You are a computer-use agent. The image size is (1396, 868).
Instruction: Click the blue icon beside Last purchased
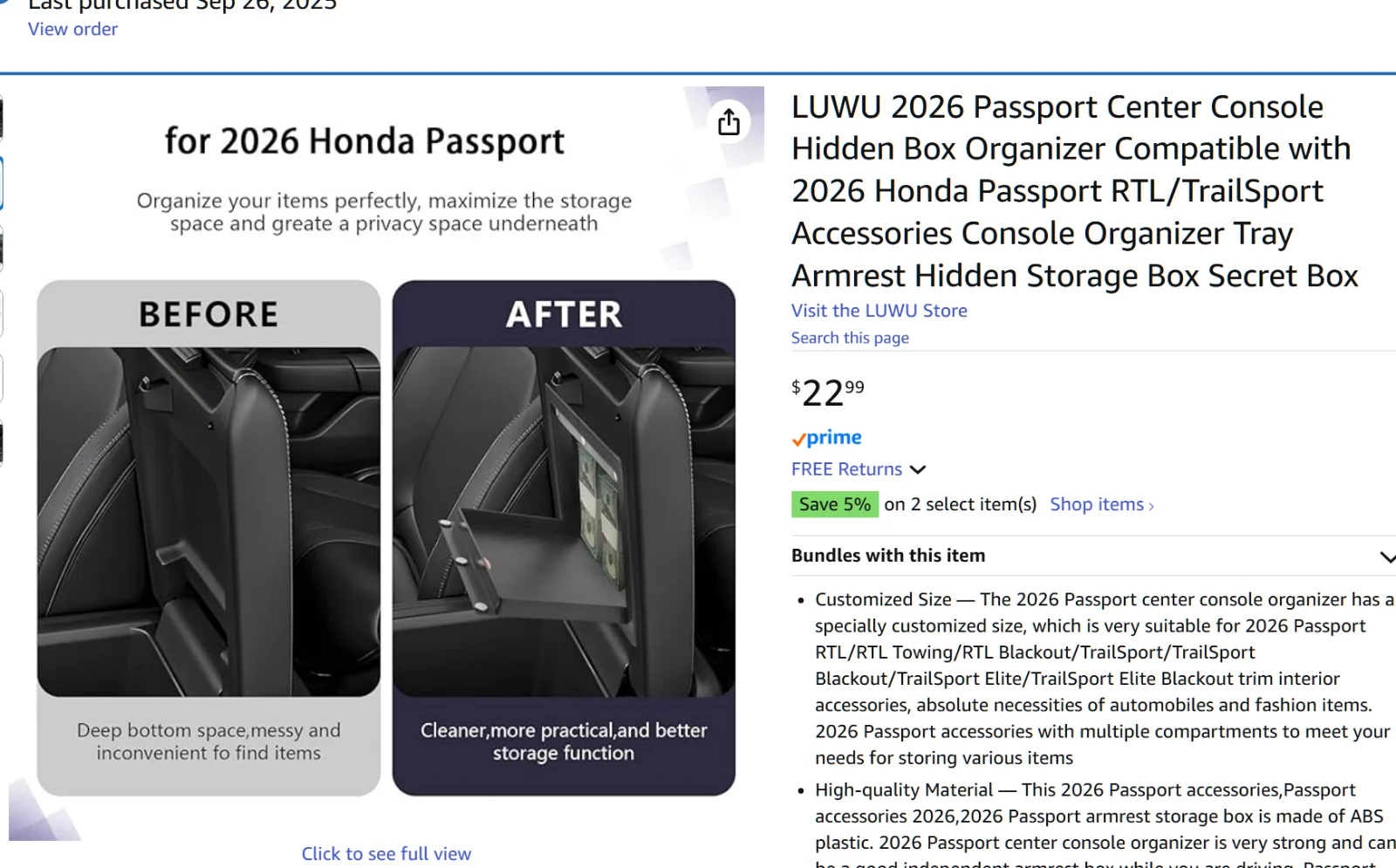[x=3, y=3]
